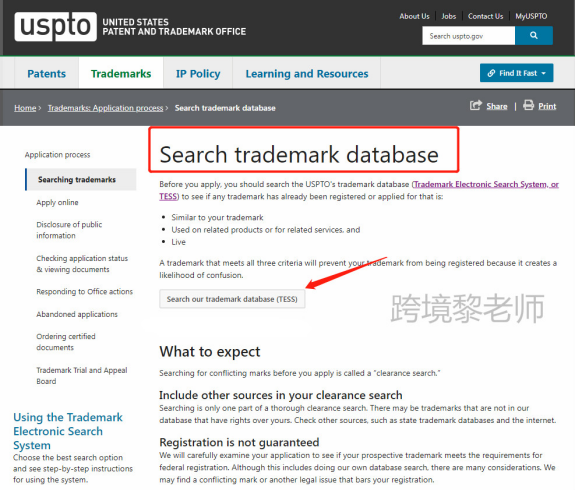Click the magnifier search button in header
Screen dimensions: 576x491
click(533, 36)
